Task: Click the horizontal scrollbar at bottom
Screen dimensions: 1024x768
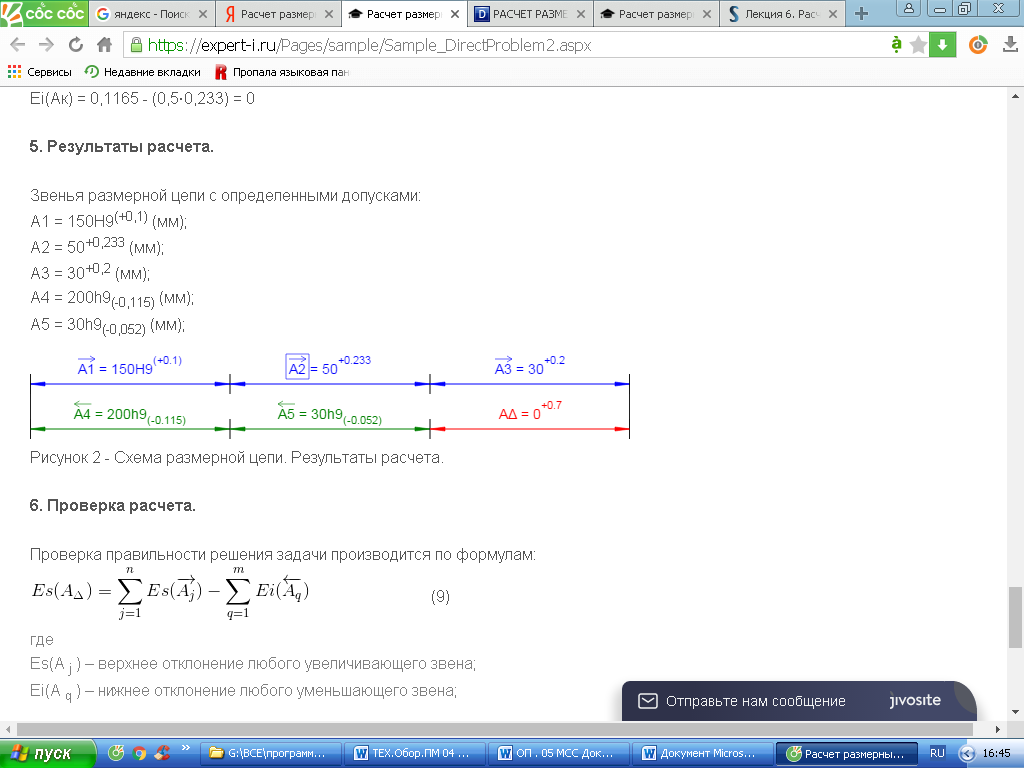Action: pyautogui.click(x=494, y=729)
